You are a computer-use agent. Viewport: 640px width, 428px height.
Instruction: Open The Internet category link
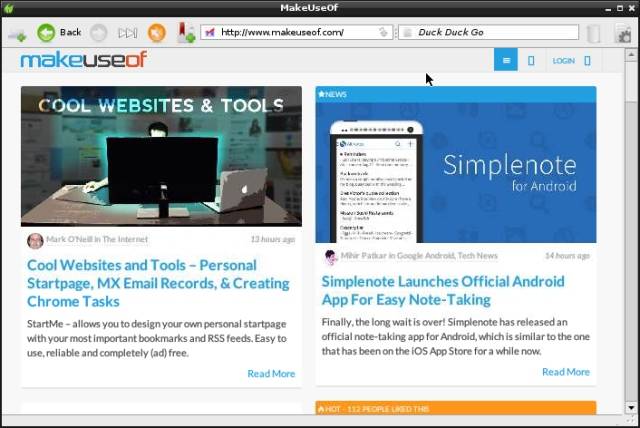pos(125,239)
